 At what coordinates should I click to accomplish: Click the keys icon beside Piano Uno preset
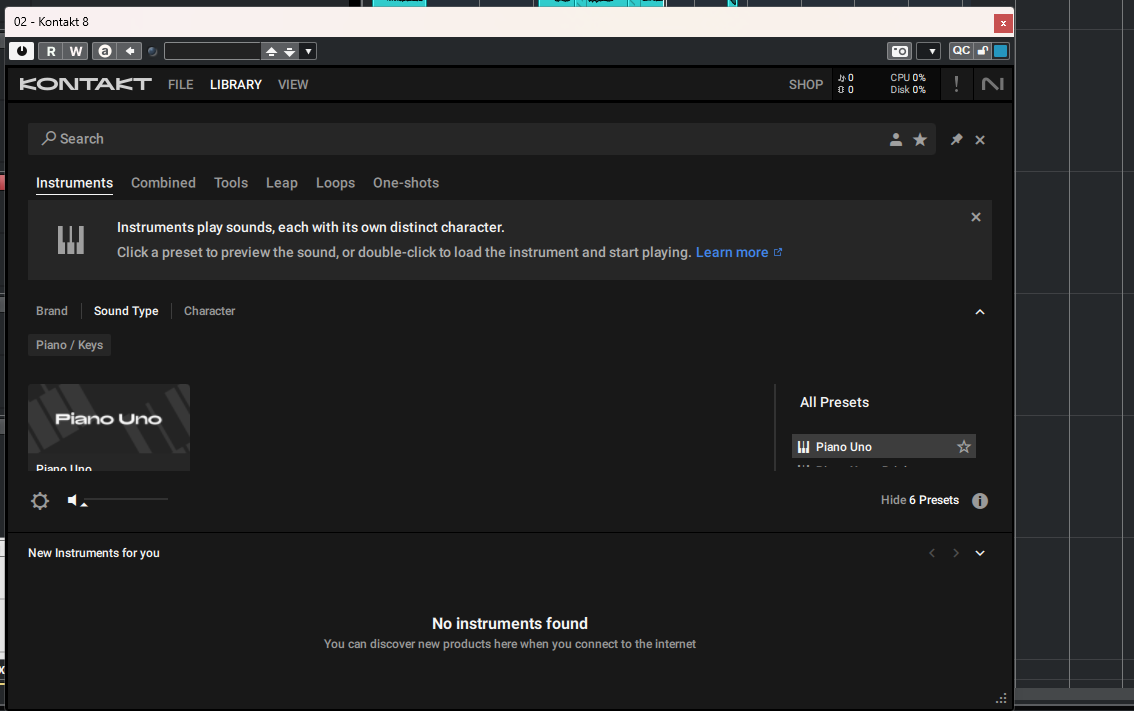coord(803,447)
